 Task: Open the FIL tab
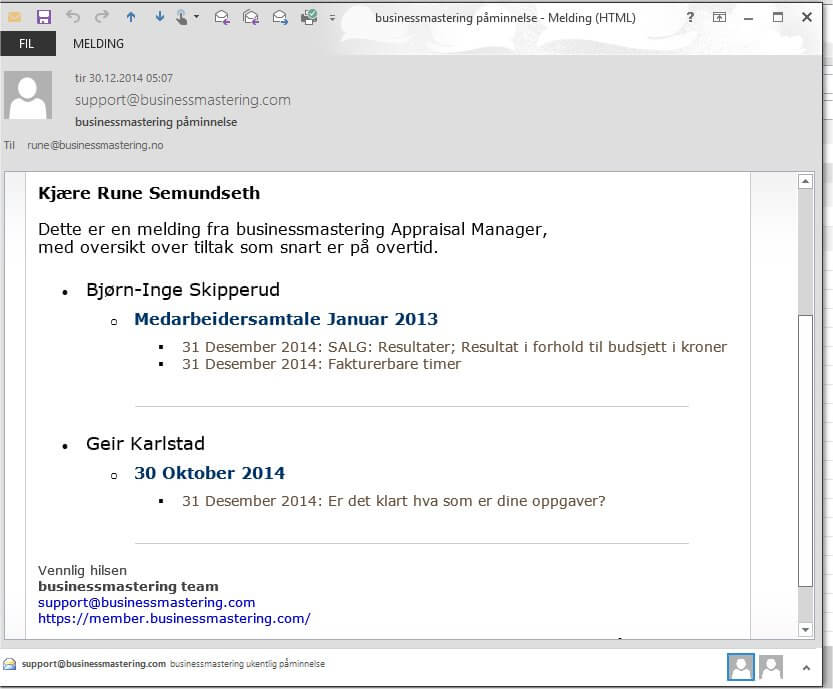click(x=27, y=44)
